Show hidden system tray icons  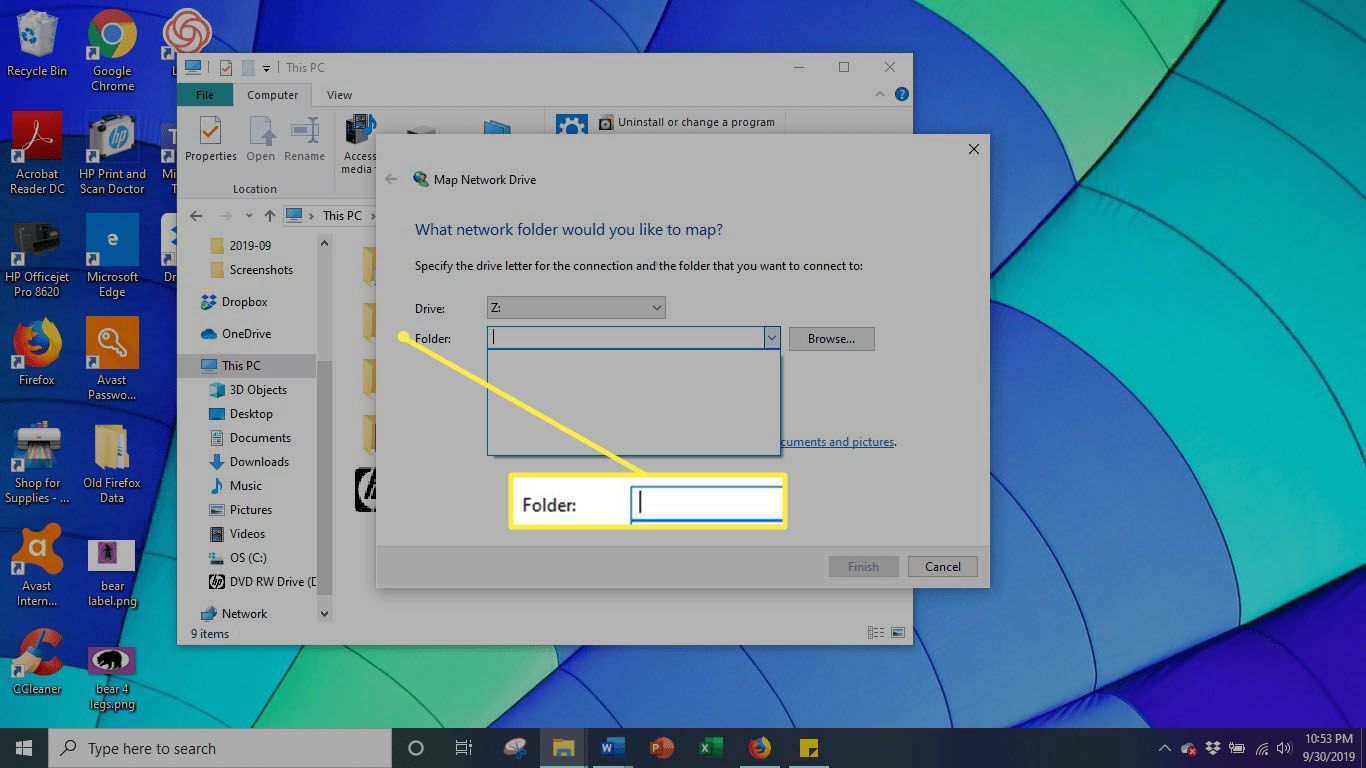(1165, 748)
